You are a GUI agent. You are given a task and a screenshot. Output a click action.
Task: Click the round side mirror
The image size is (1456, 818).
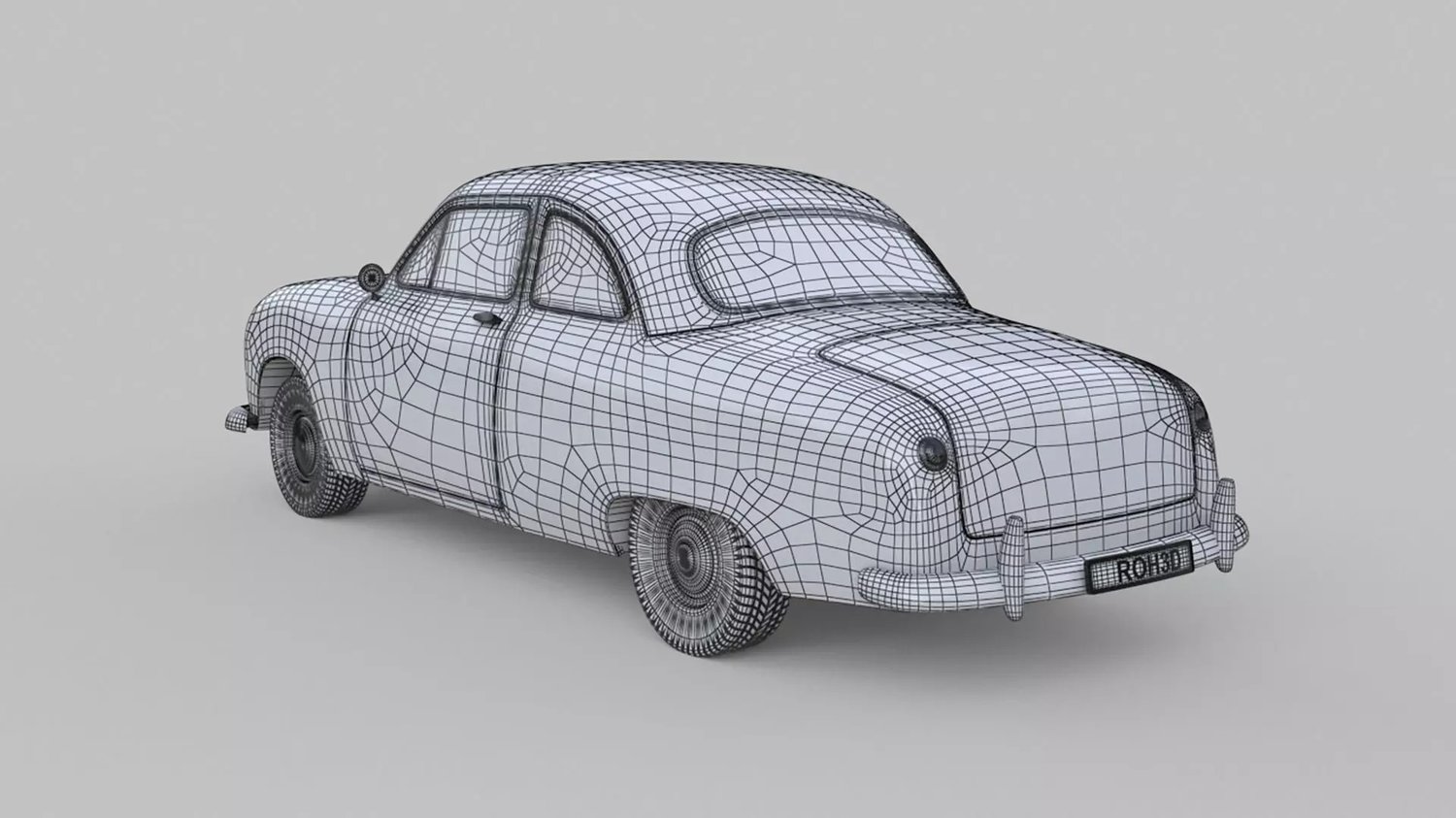click(x=370, y=278)
